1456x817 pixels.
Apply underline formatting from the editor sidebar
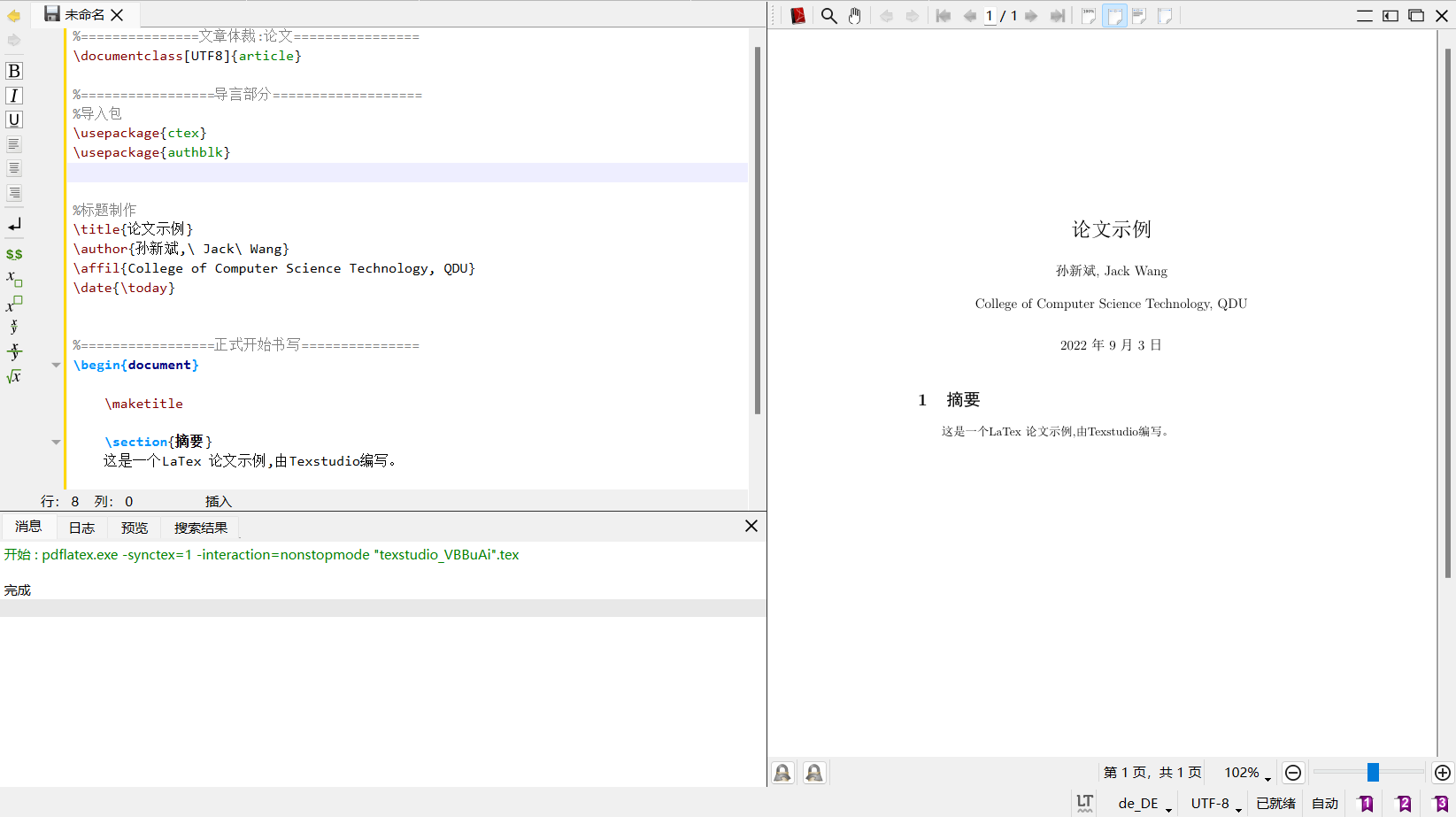click(x=14, y=119)
